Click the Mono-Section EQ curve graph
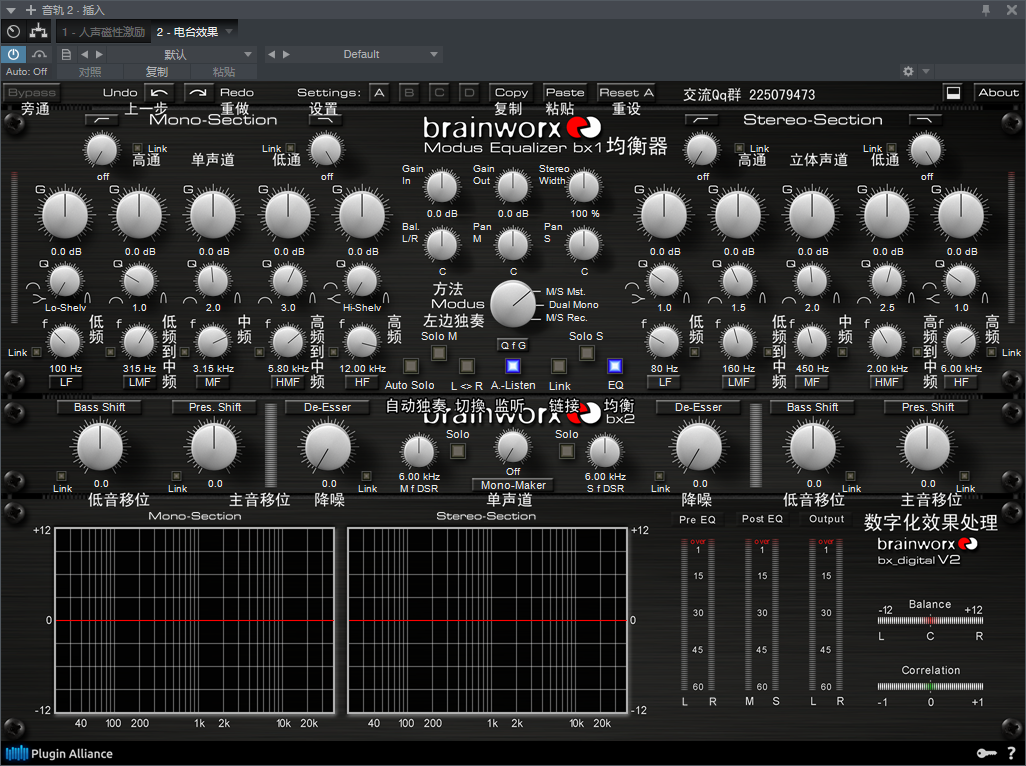Screen dimensions: 1026x766 [195, 620]
